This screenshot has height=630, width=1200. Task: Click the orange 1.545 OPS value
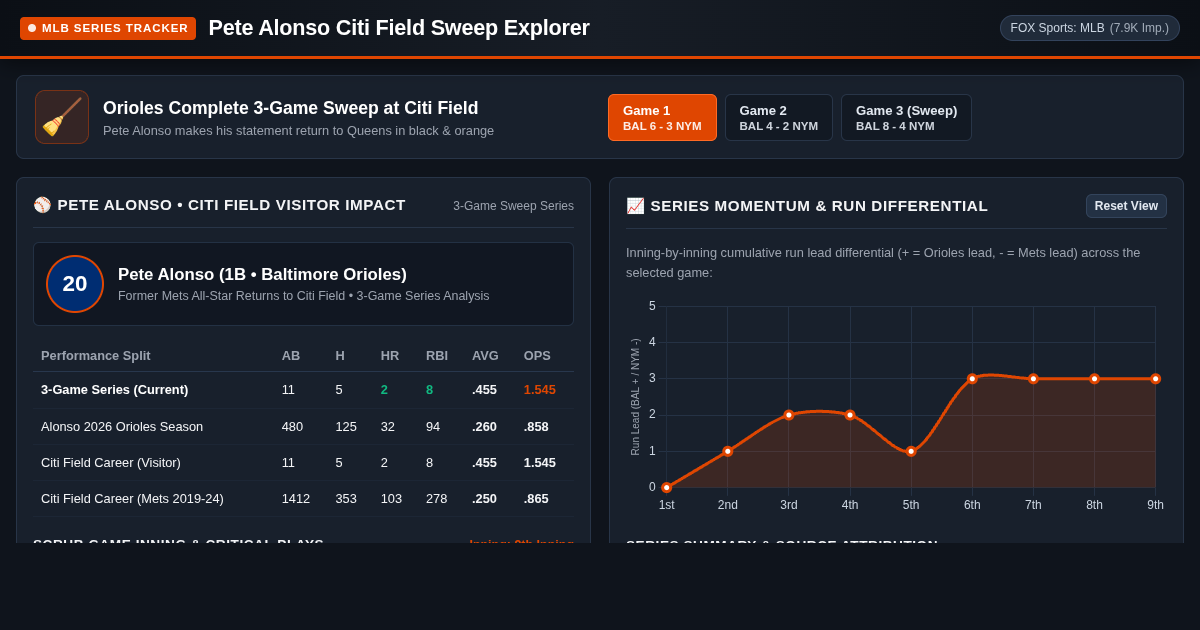coord(540,390)
